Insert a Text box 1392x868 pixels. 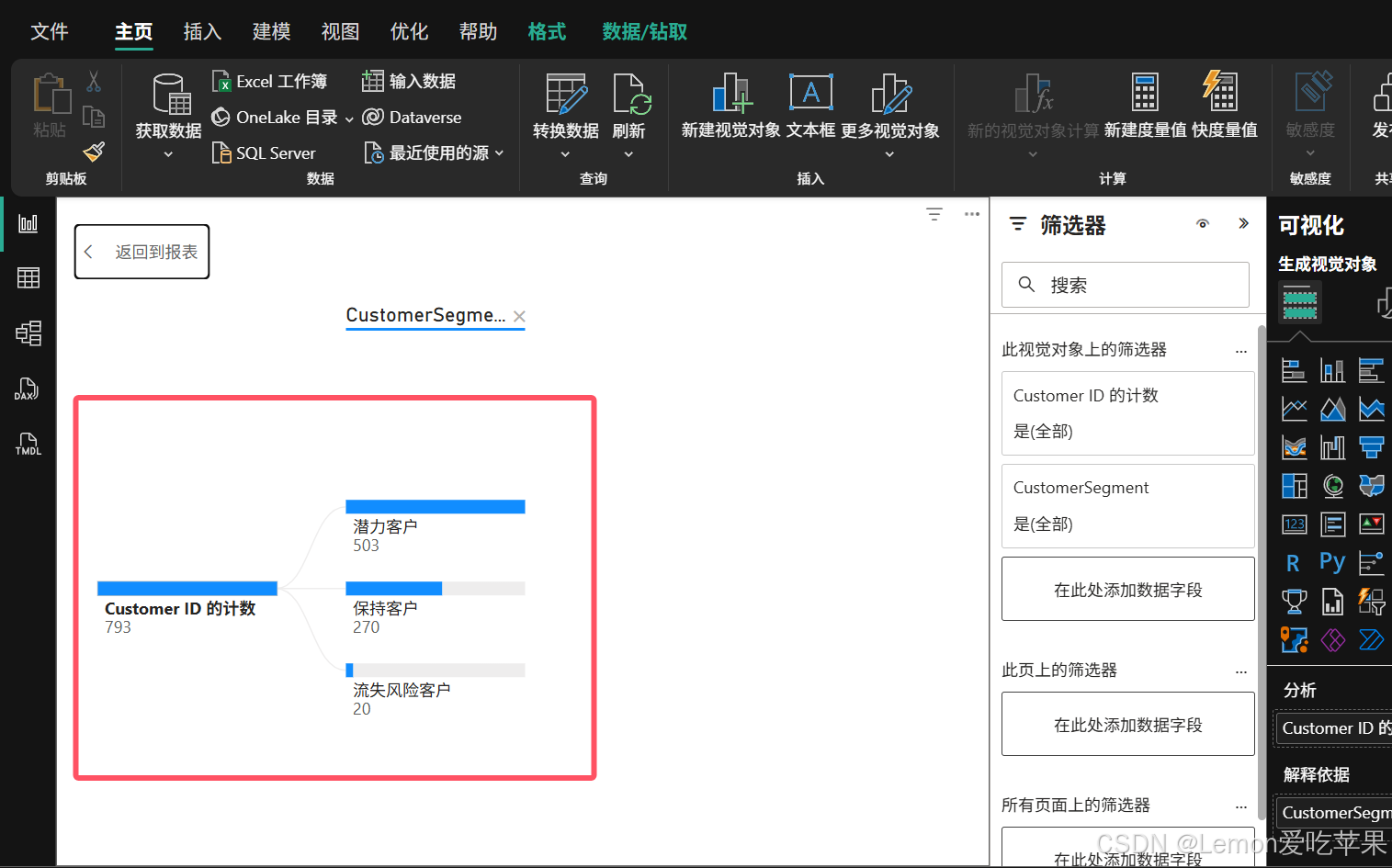click(810, 106)
